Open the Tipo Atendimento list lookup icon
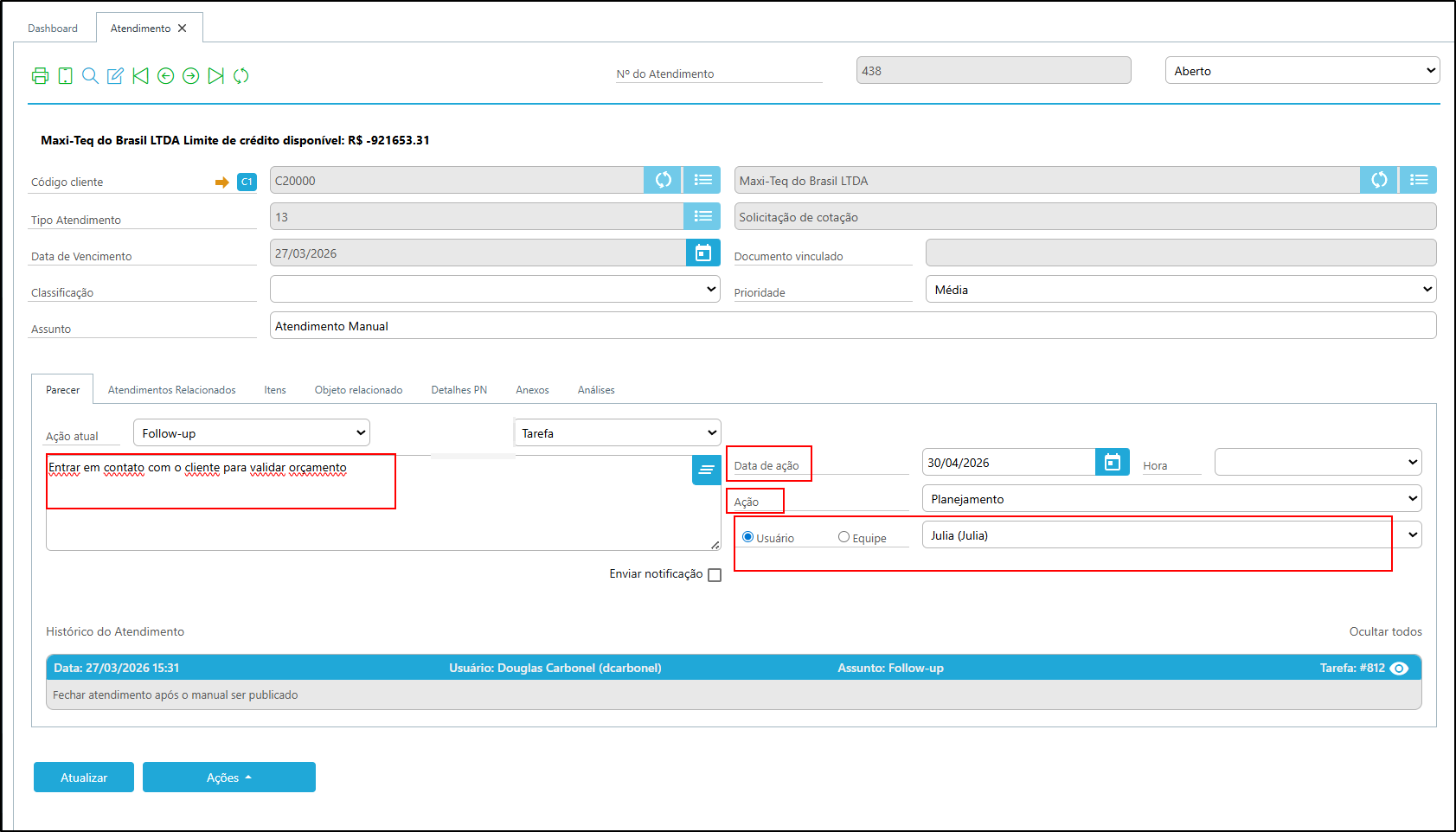Image resolution: width=1456 pixels, height=832 pixels. point(702,216)
